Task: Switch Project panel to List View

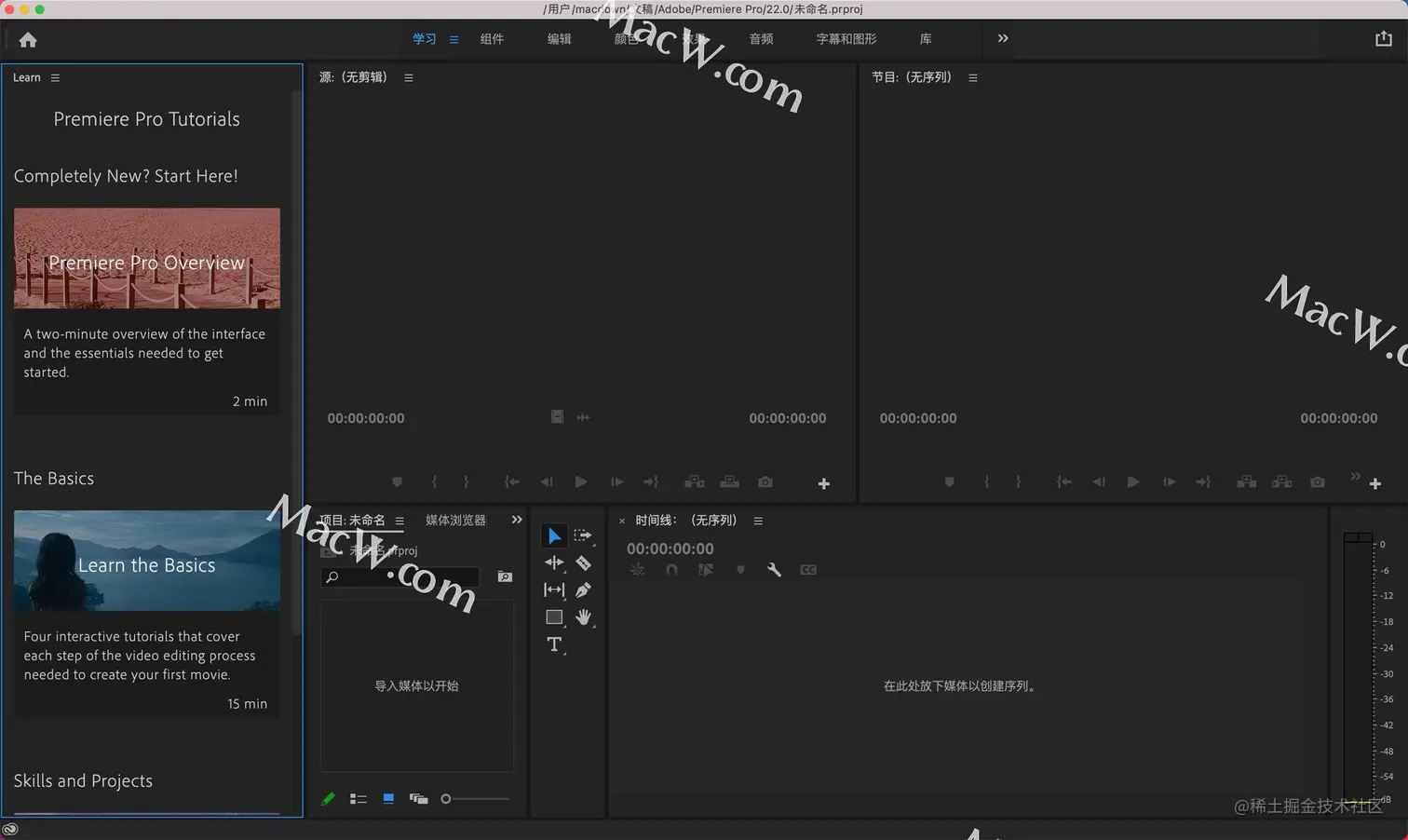Action: [x=359, y=799]
